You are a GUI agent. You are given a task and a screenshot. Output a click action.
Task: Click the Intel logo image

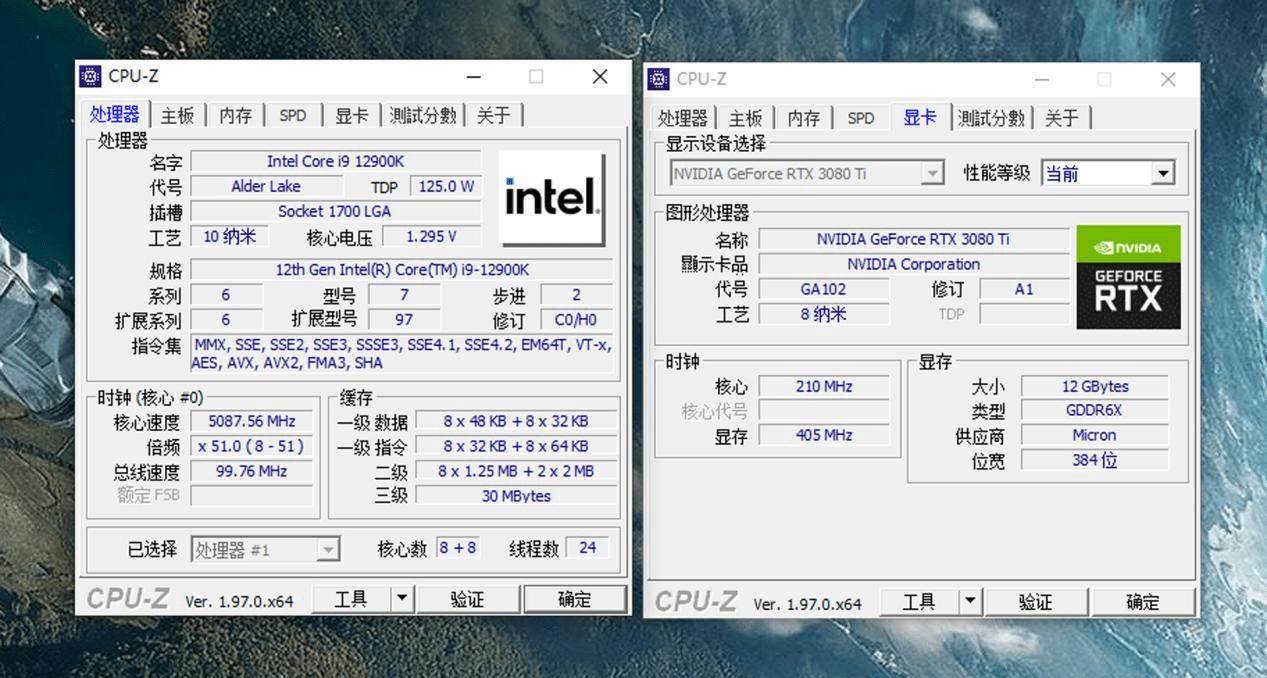tap(551, 198)
